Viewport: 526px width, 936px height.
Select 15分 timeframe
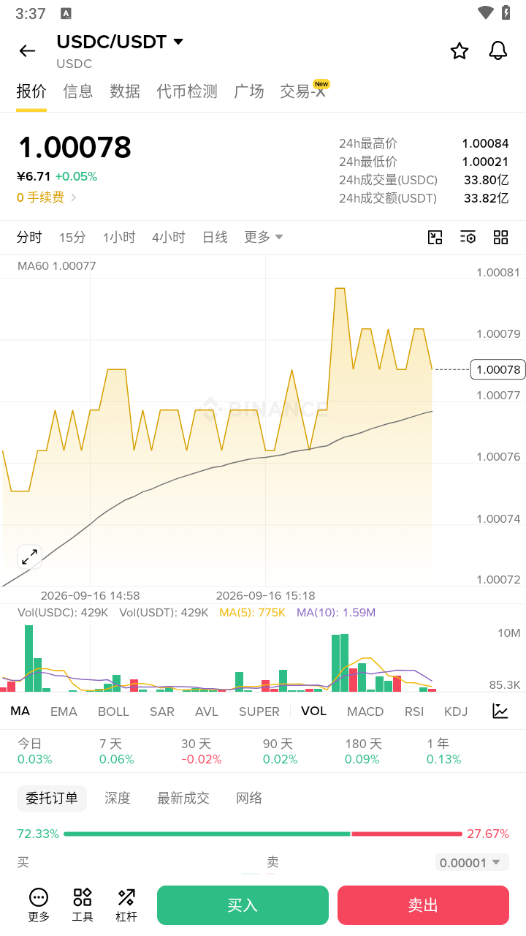[x=72, y=238]
